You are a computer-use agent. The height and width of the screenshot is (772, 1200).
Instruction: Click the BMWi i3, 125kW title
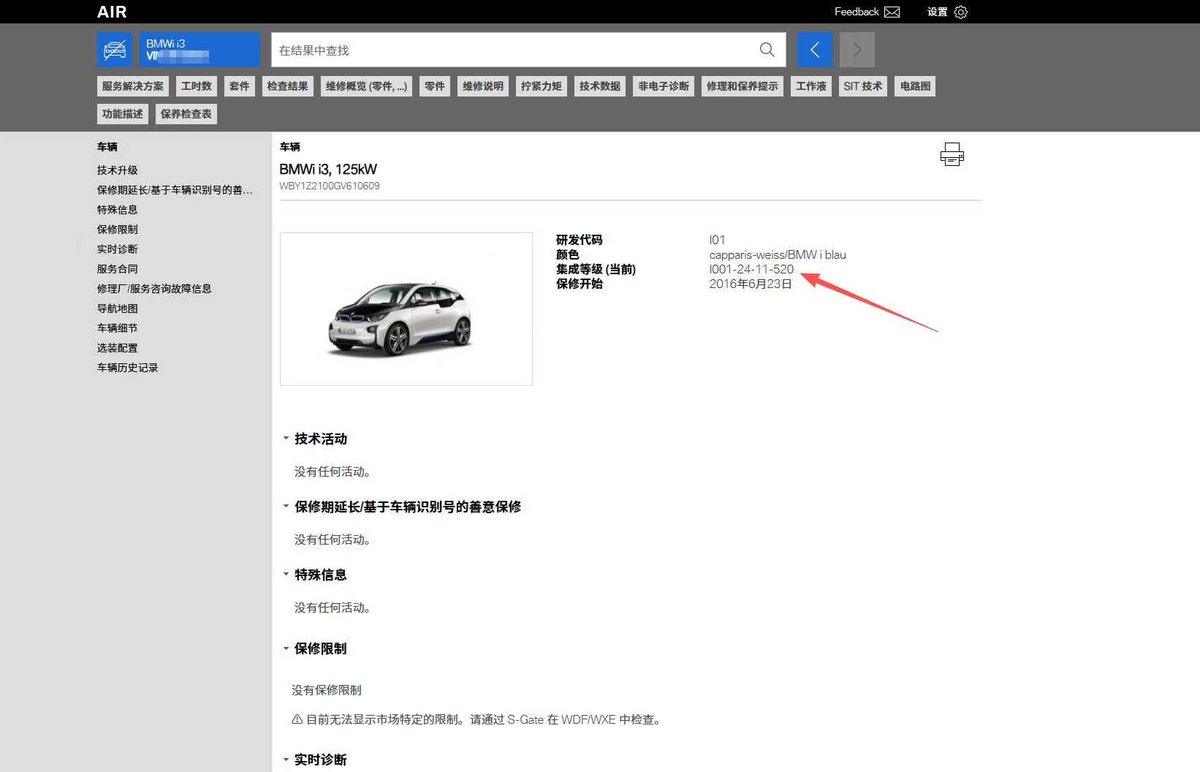click(x=328, y=169)
